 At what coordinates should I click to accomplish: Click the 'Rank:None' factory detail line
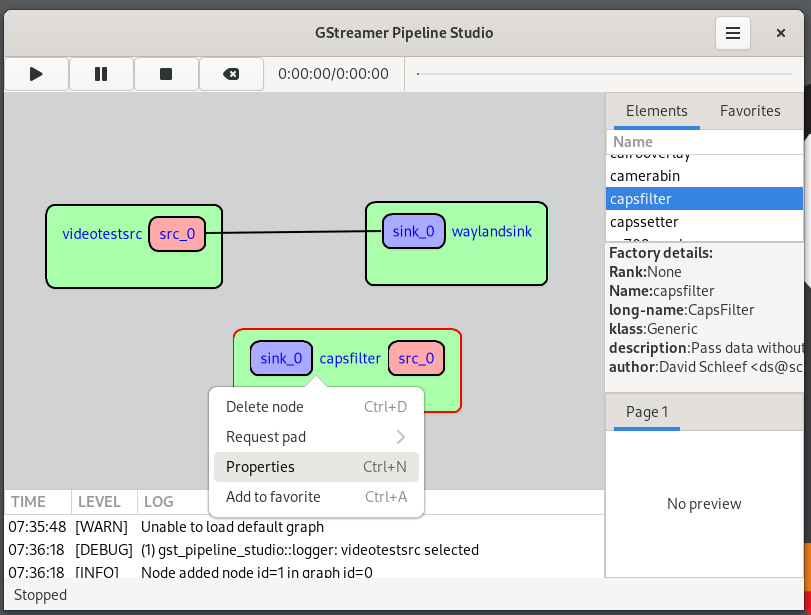[645, 272]
